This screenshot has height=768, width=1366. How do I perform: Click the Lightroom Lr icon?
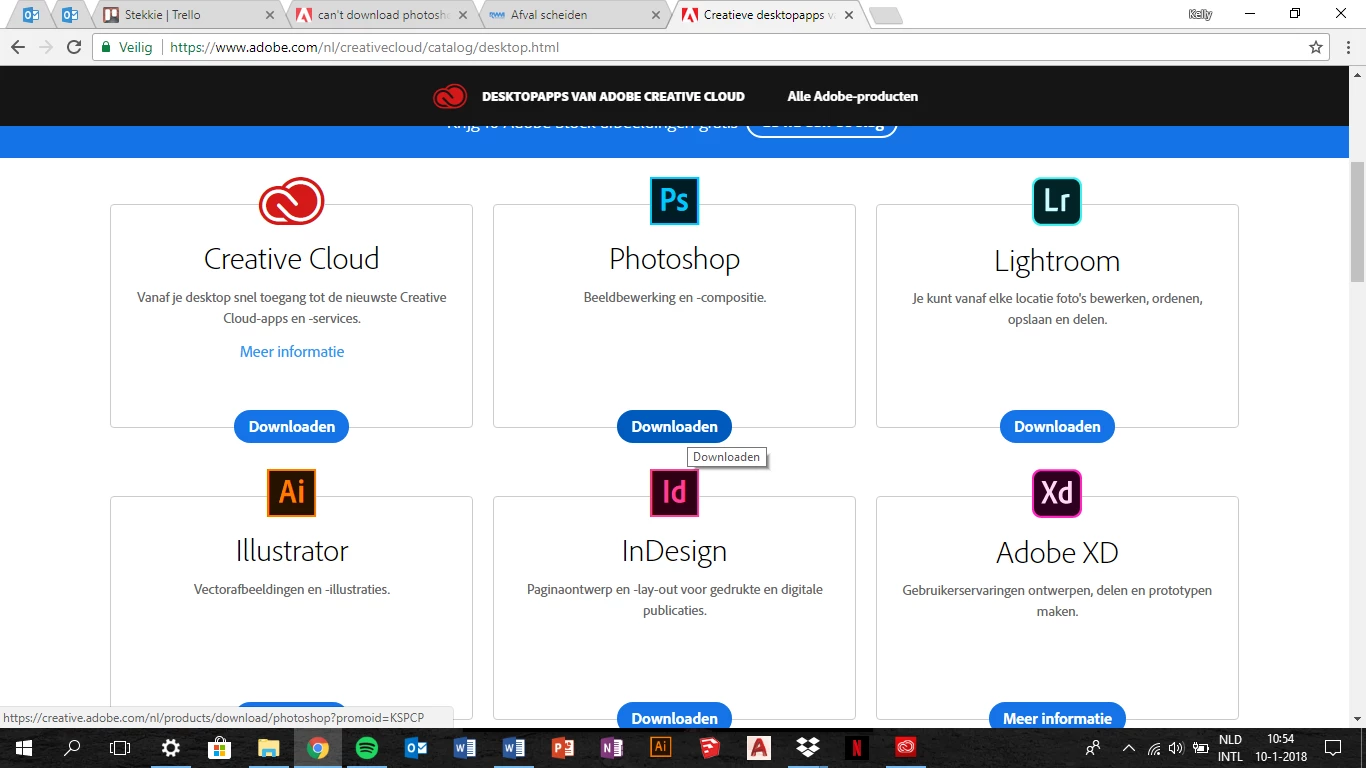[x=1057, y=202]
